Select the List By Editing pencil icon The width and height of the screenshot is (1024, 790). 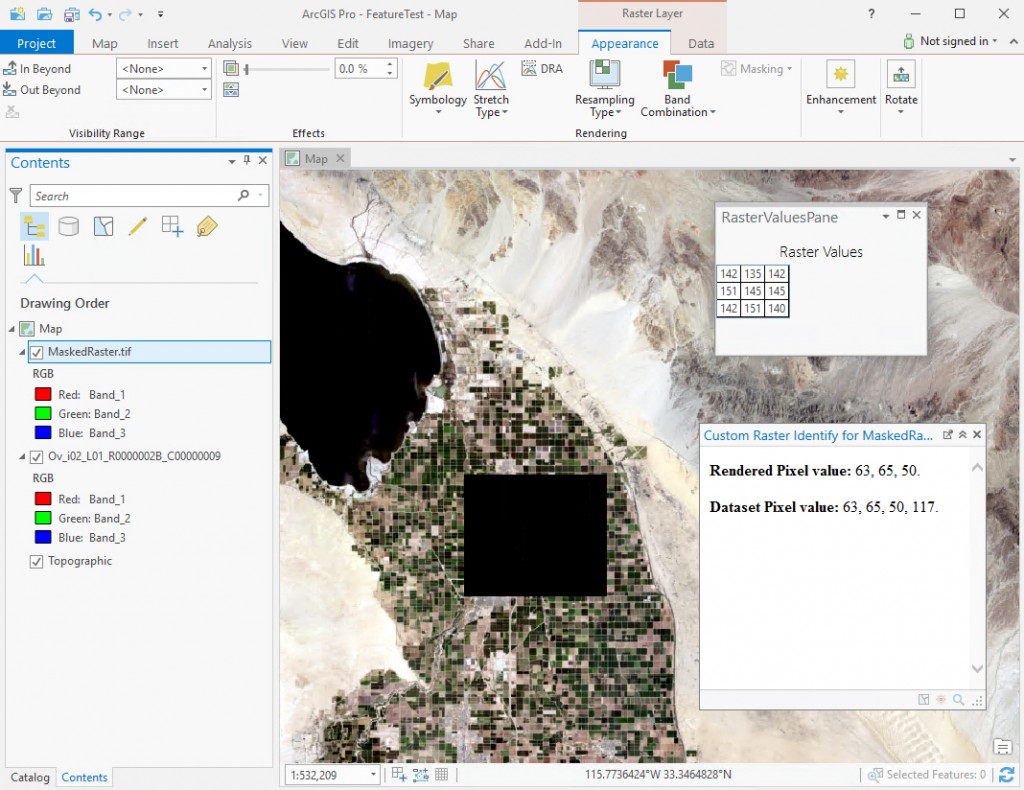pos(138,227)
